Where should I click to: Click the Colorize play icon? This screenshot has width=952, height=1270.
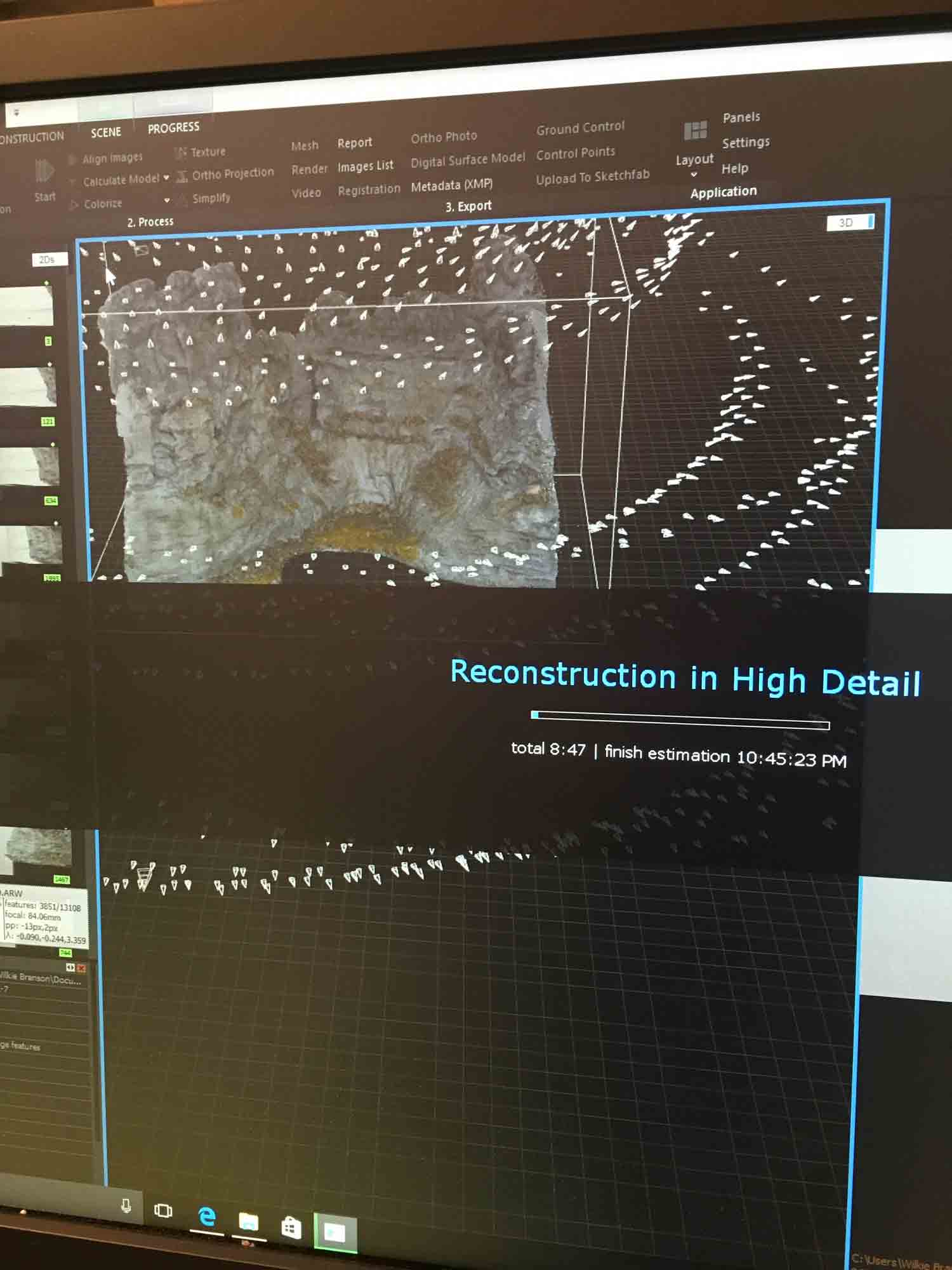tap(74, 204)
